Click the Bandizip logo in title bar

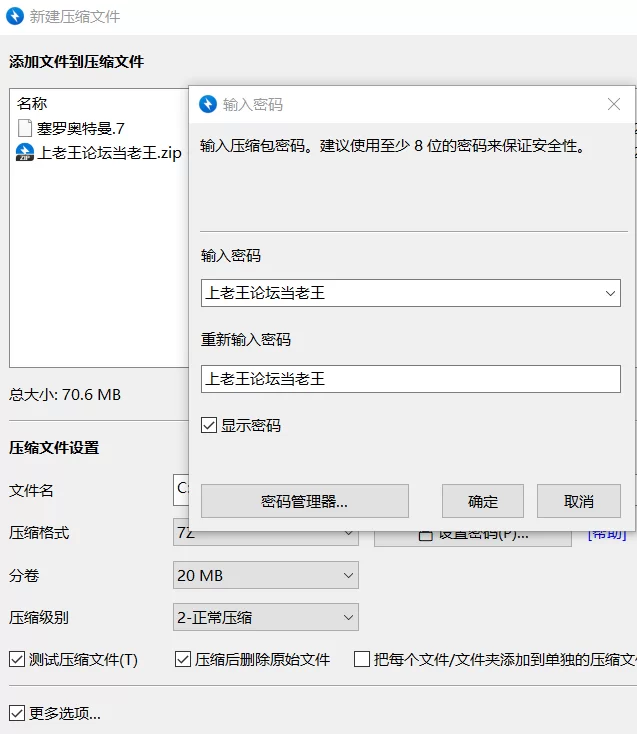coord(15,16)
